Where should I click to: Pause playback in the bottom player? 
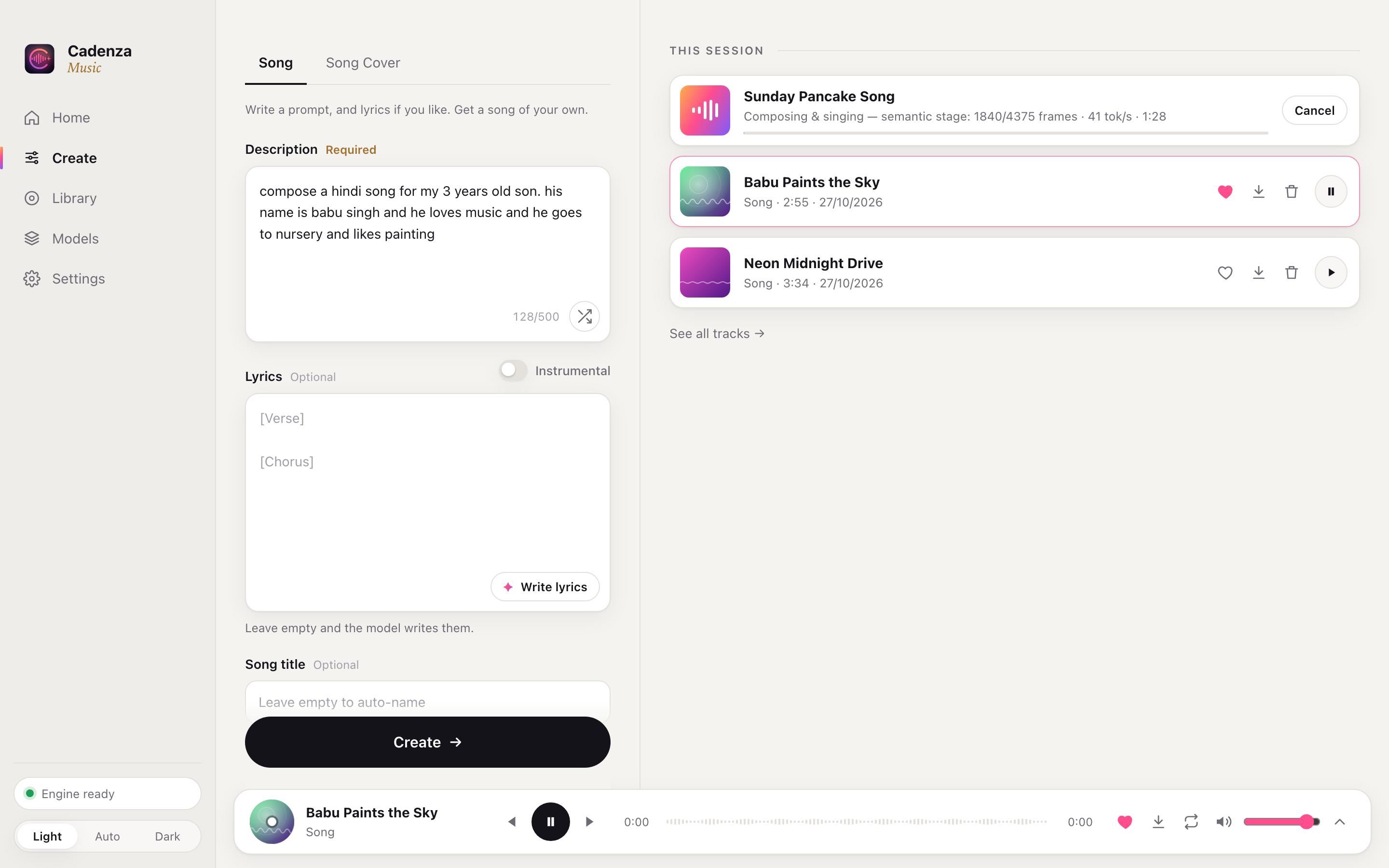tap(550, 822)
